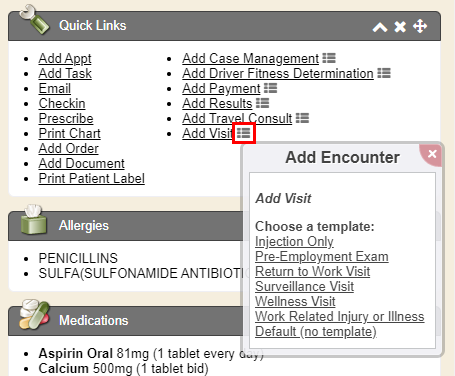455x376 pixels.
Task: Click the Allergies tissue box icon
Action: (33, 219)
